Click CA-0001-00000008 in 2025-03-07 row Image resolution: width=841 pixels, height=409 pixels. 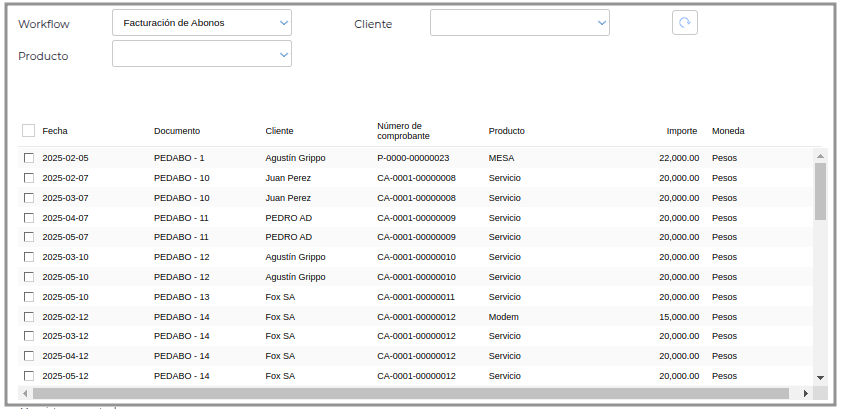click(416, 198)
